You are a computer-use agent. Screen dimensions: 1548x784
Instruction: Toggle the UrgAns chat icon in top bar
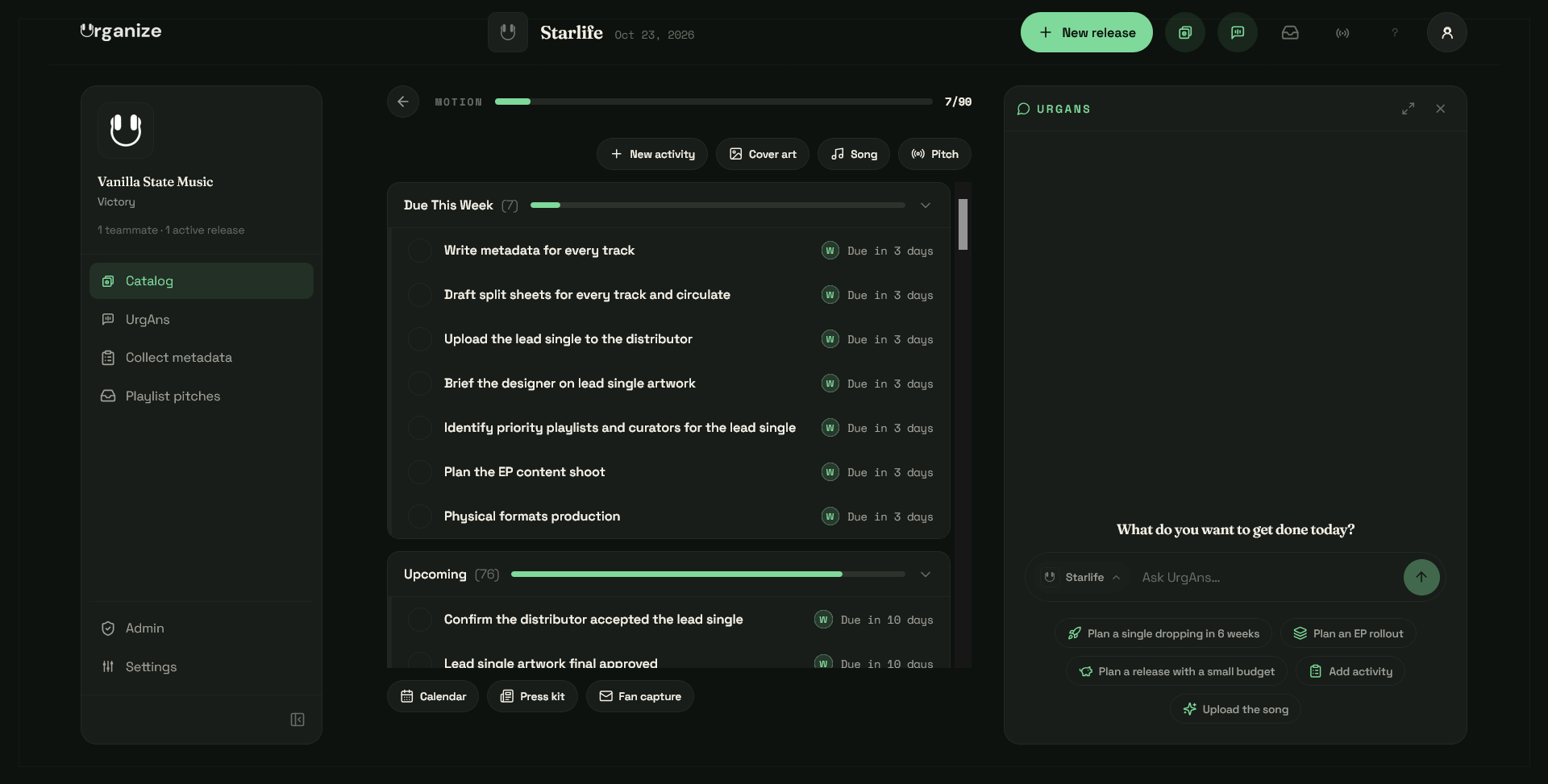(1238, 32)
